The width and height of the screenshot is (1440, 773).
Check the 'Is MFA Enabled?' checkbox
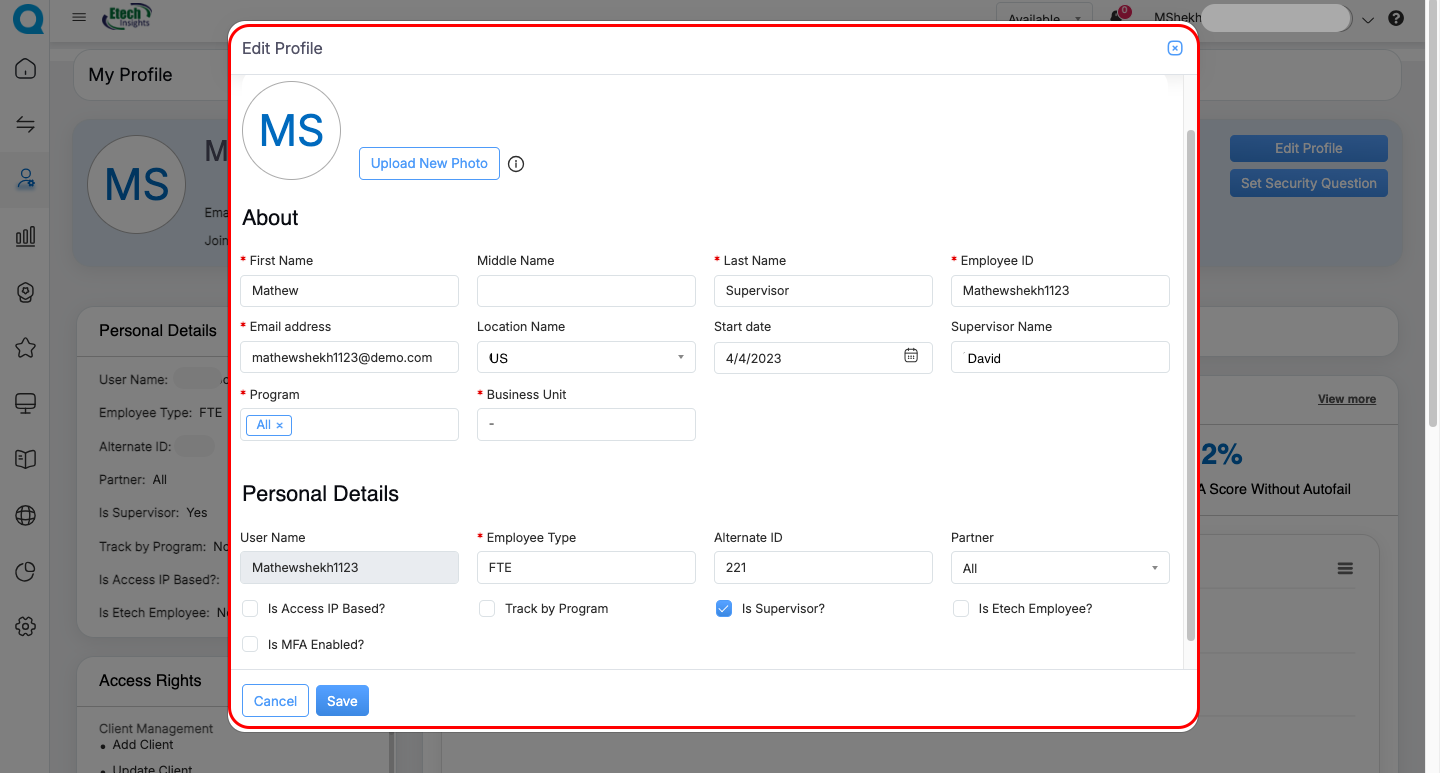click(x=251, y=645)
